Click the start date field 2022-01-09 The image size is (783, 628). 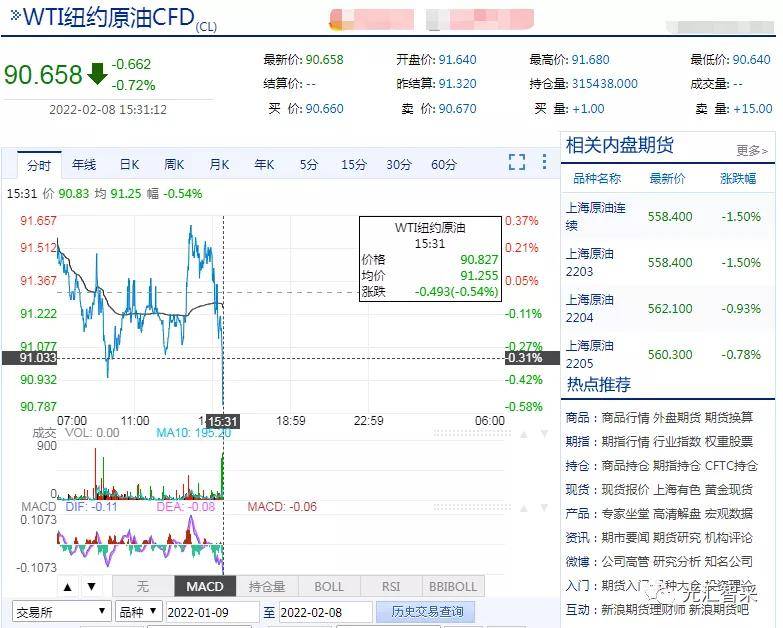click(212, 612)
